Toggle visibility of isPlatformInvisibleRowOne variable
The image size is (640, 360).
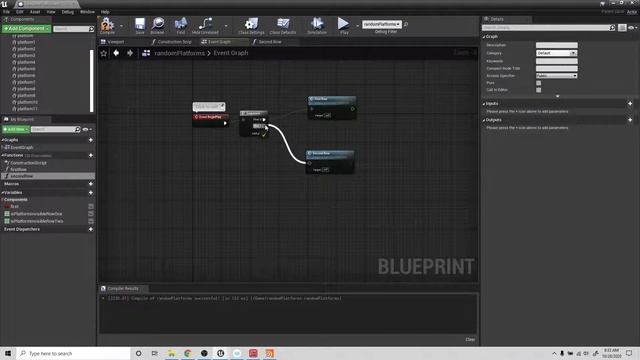tap(91, 214)
